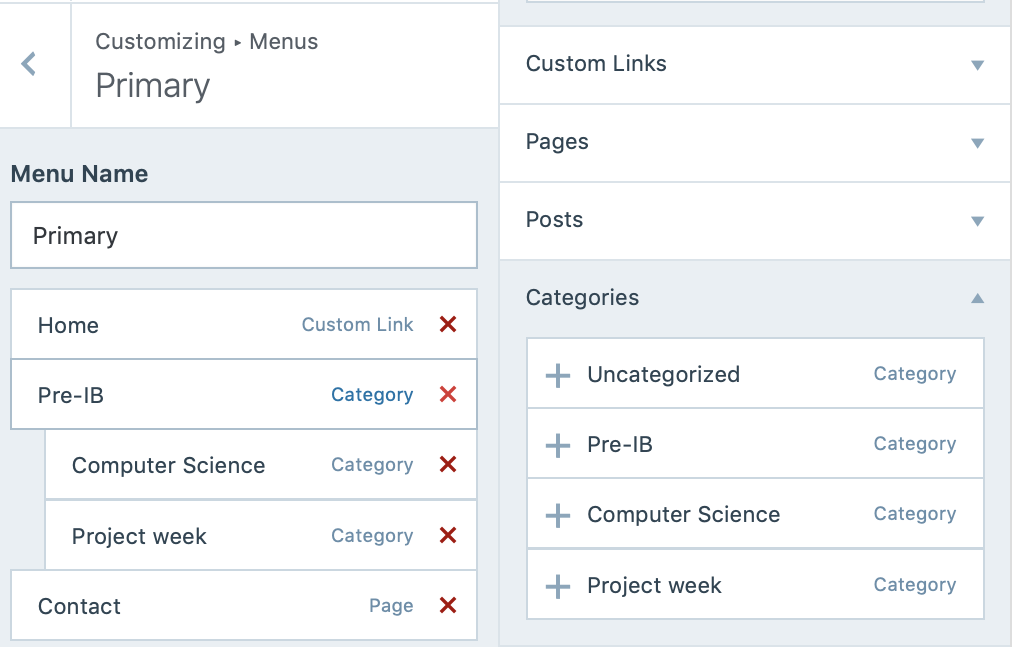Screen dimensions: 1012x647
Task: Click the Menu Name text field
Action: [243, 236]
